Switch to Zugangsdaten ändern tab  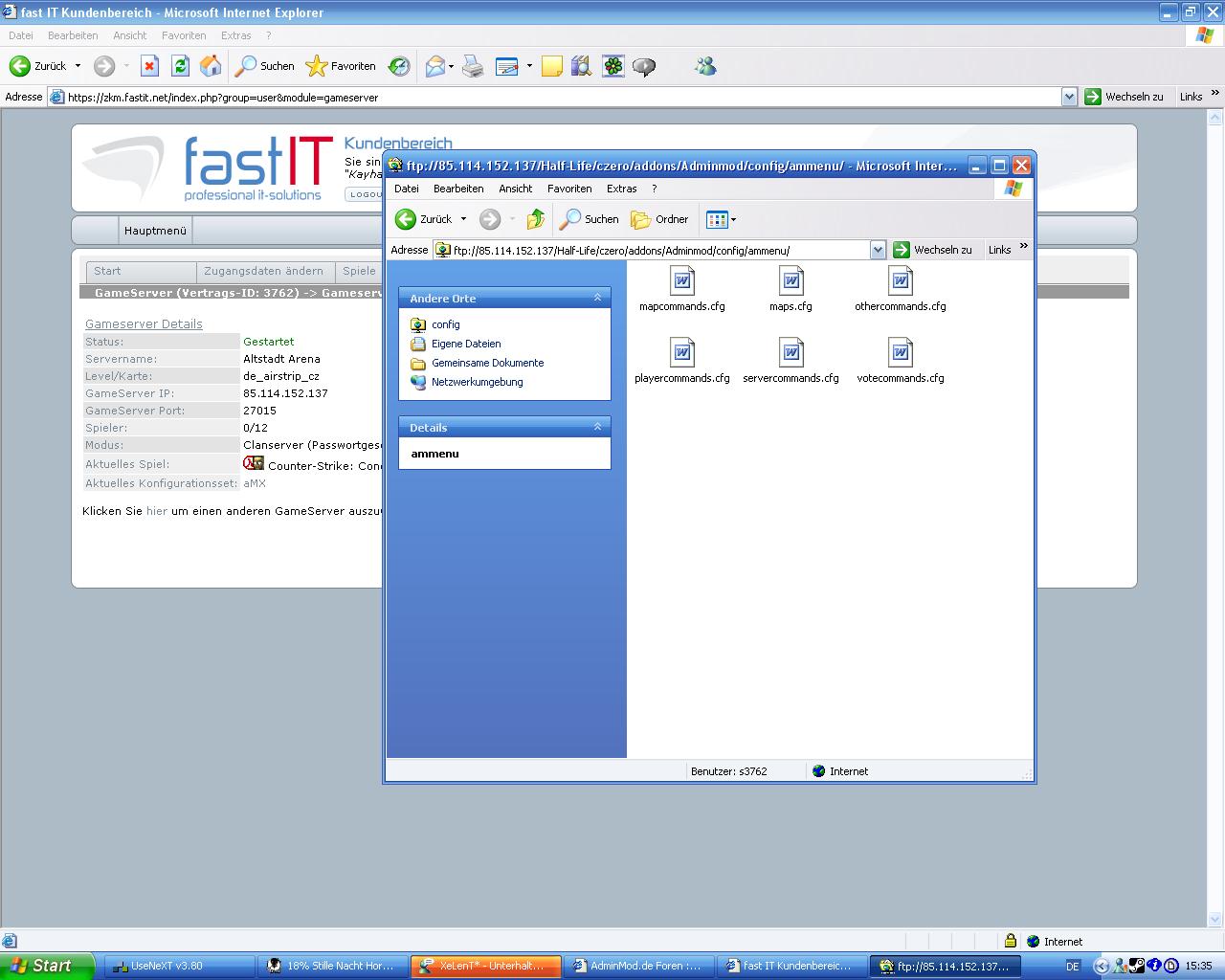tap(263, 271)
